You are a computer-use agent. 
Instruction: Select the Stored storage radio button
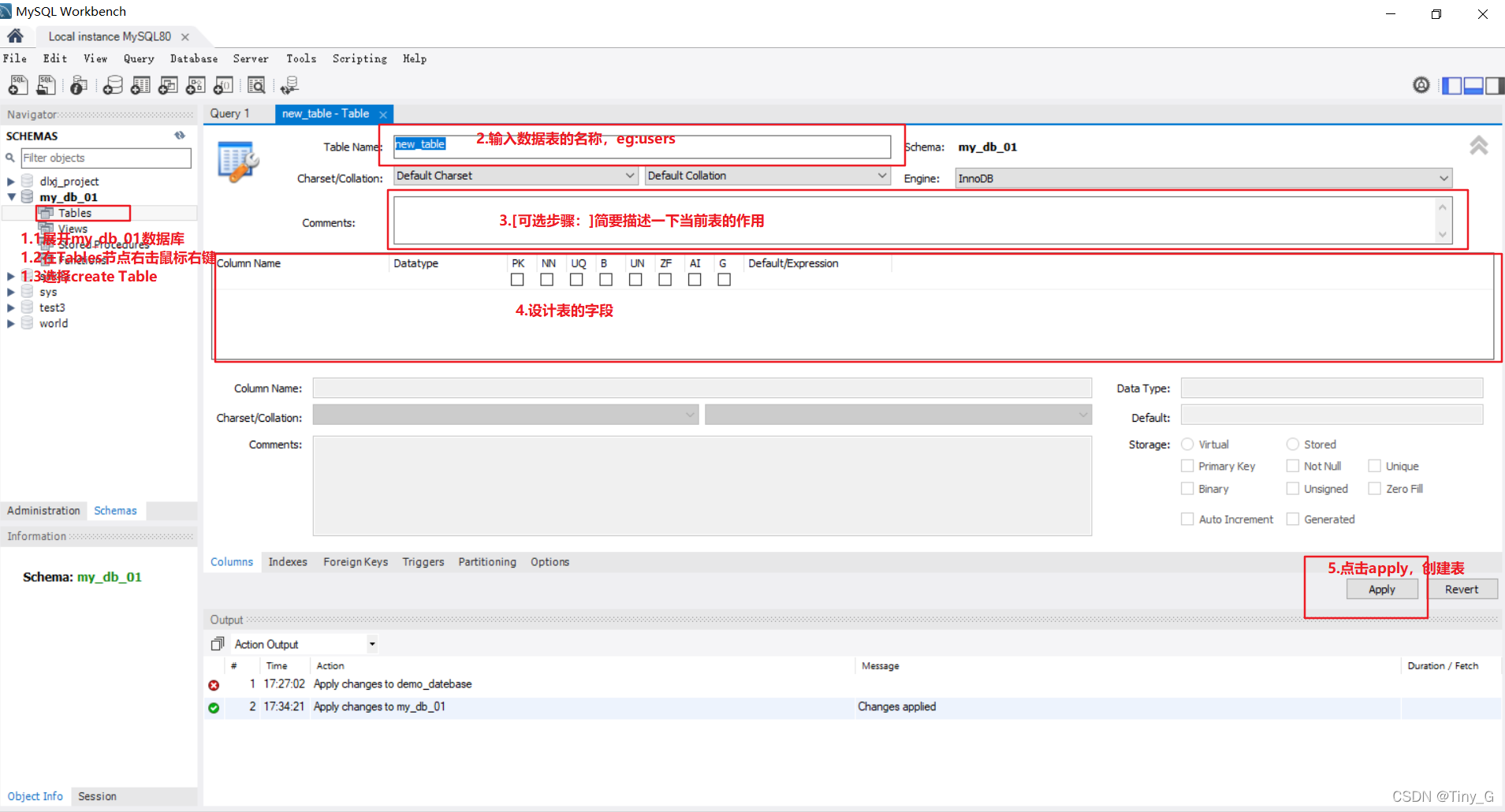tap(1293, 444)
